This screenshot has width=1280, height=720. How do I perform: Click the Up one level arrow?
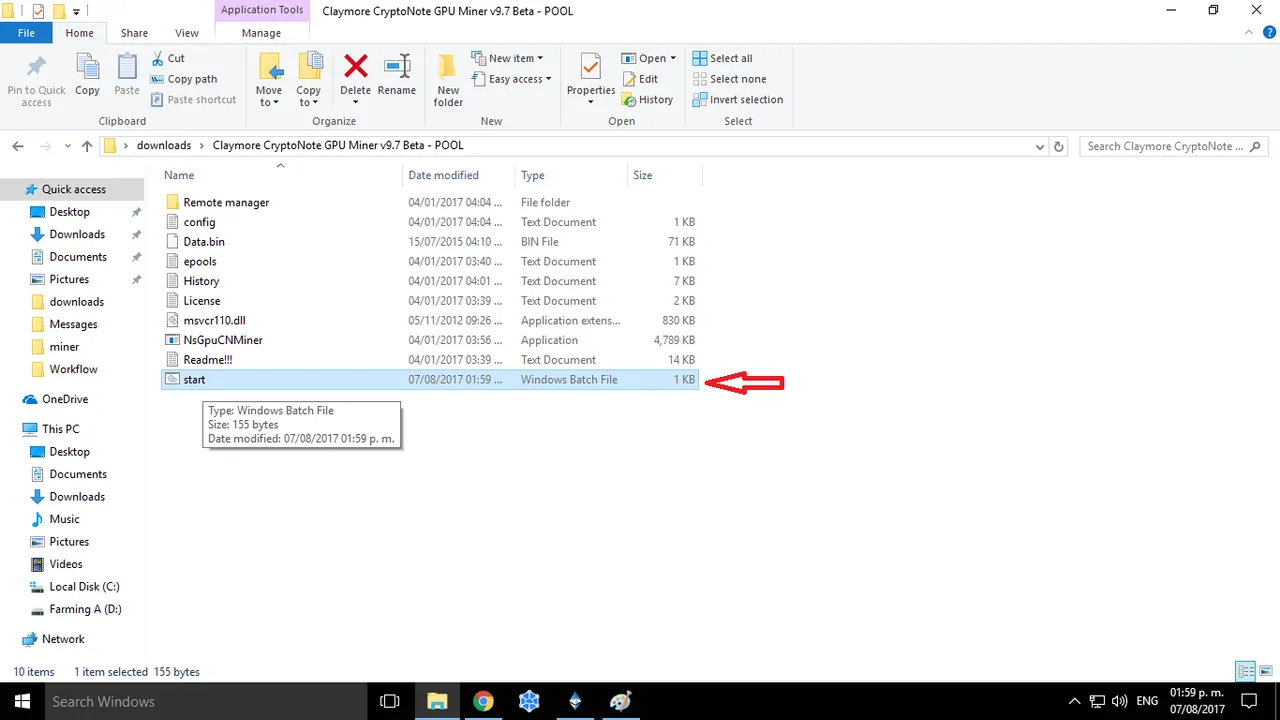point(87,146)
